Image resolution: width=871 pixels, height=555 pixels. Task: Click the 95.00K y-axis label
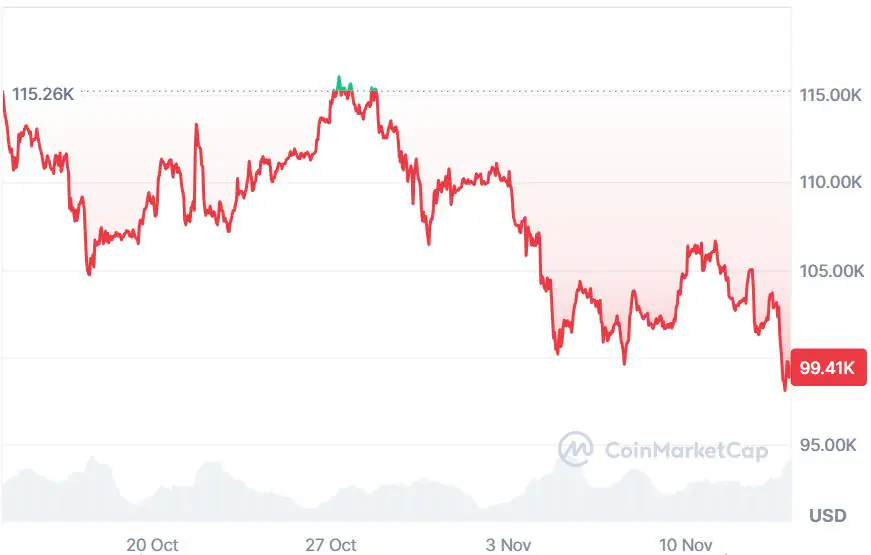[x=830, y=444]
